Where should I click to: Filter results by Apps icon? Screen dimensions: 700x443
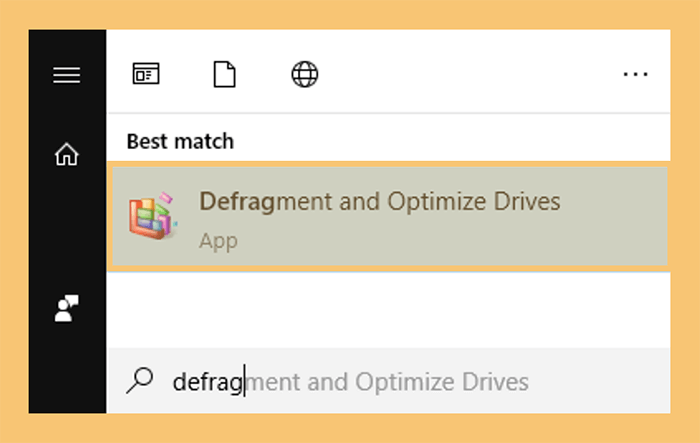(x=146, y=74)
